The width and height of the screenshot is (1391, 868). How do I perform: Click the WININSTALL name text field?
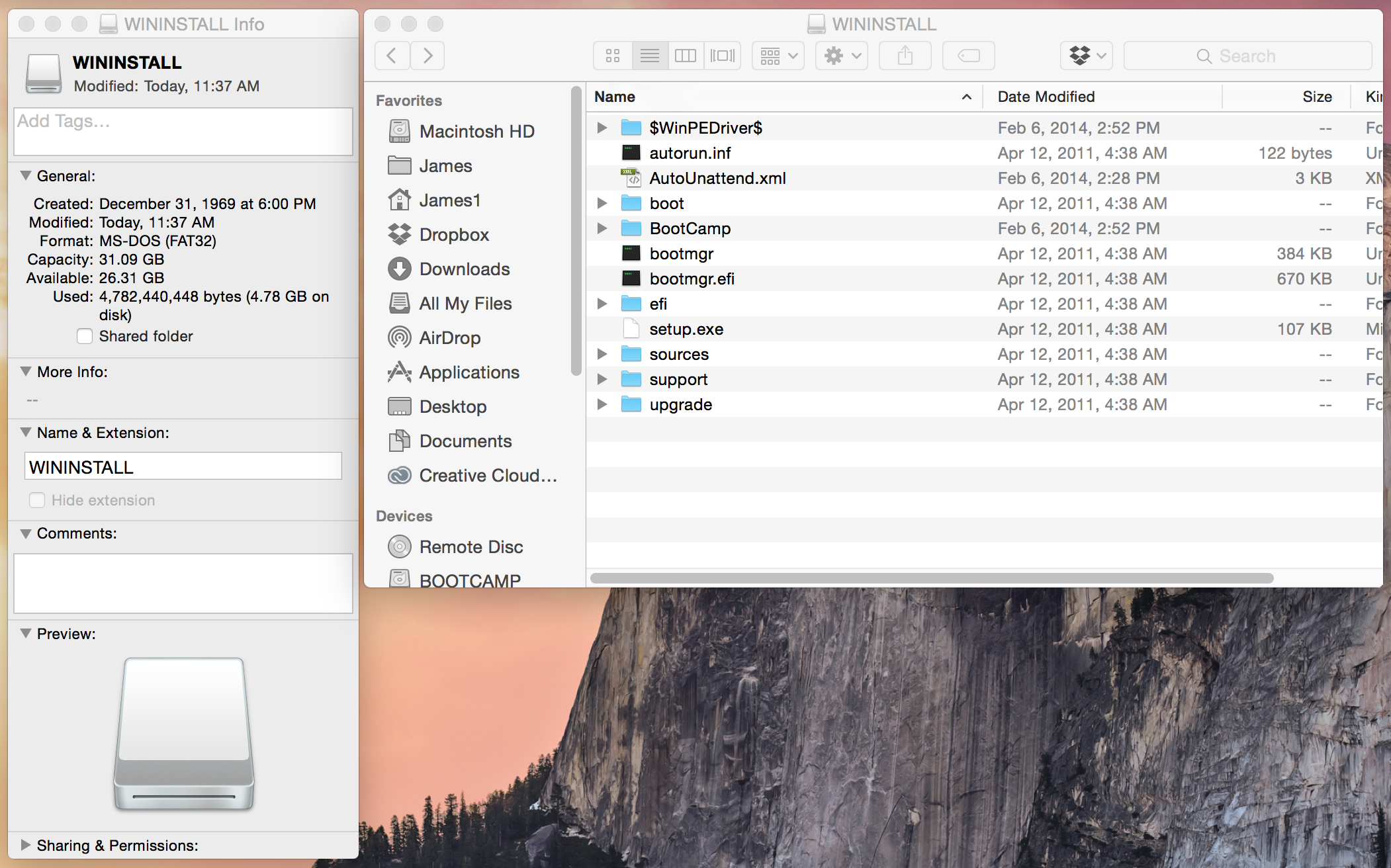tap(183, 466)
